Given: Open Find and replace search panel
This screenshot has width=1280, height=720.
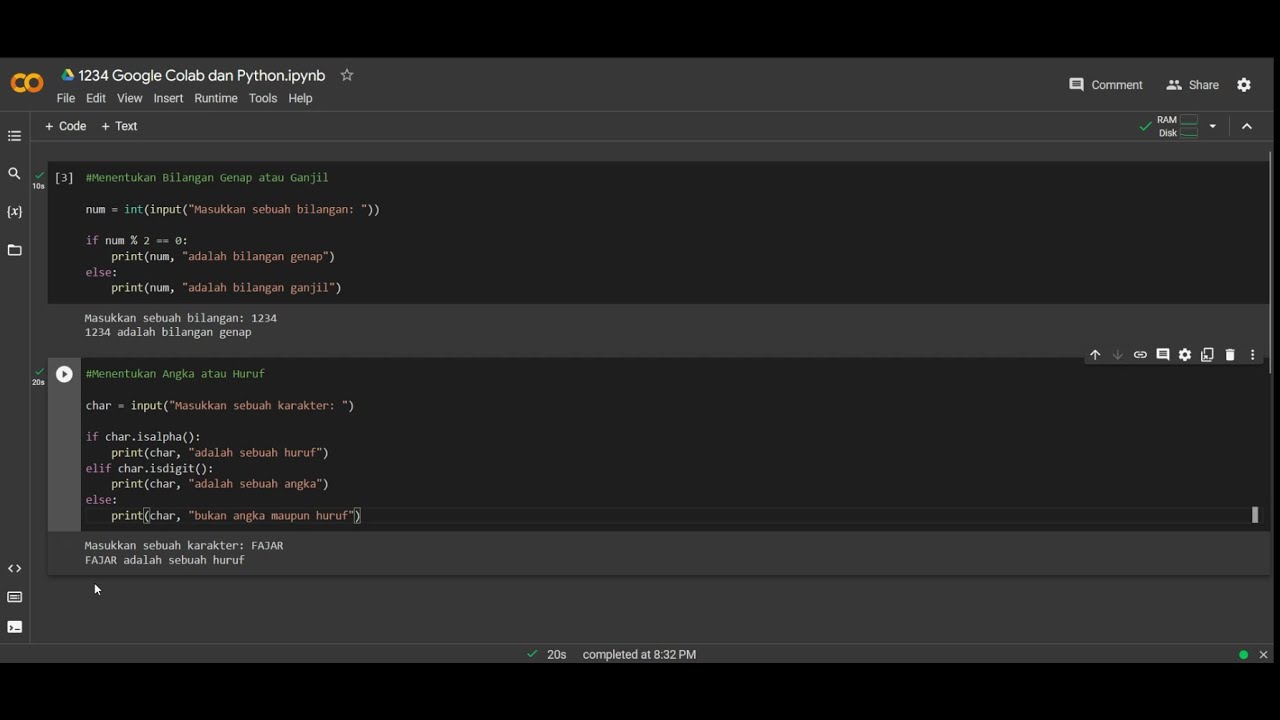Looking at the screenshot, I should 14,174.
